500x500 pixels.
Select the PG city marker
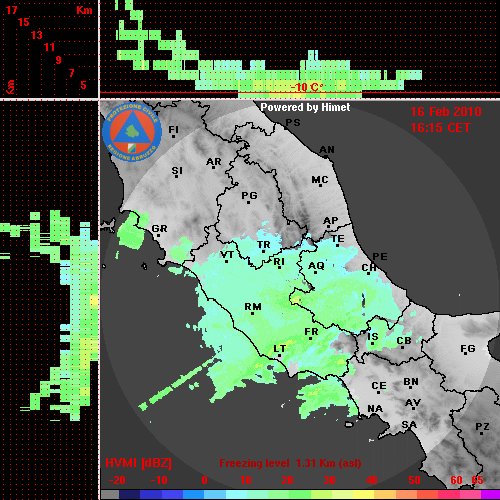249,197
